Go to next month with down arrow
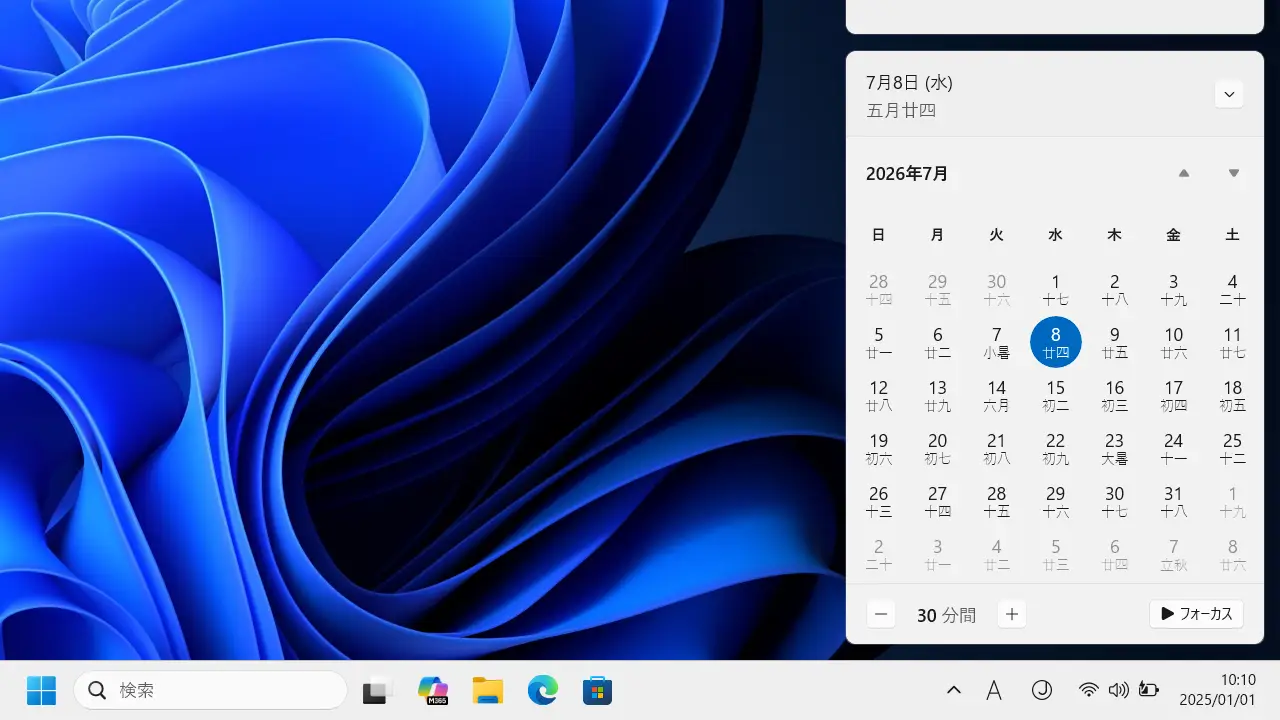 tap(1234, 173)
